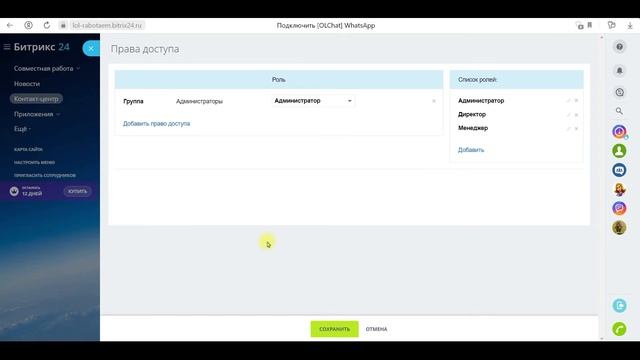
Task: Click the Отмена button
Action: (x=376, y=329)
